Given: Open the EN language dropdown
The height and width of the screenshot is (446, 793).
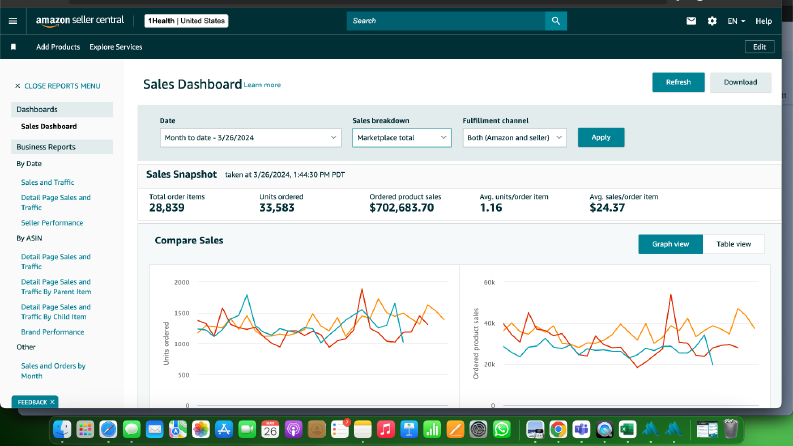Looking at the screenshot, I should [x=736, y=21].
